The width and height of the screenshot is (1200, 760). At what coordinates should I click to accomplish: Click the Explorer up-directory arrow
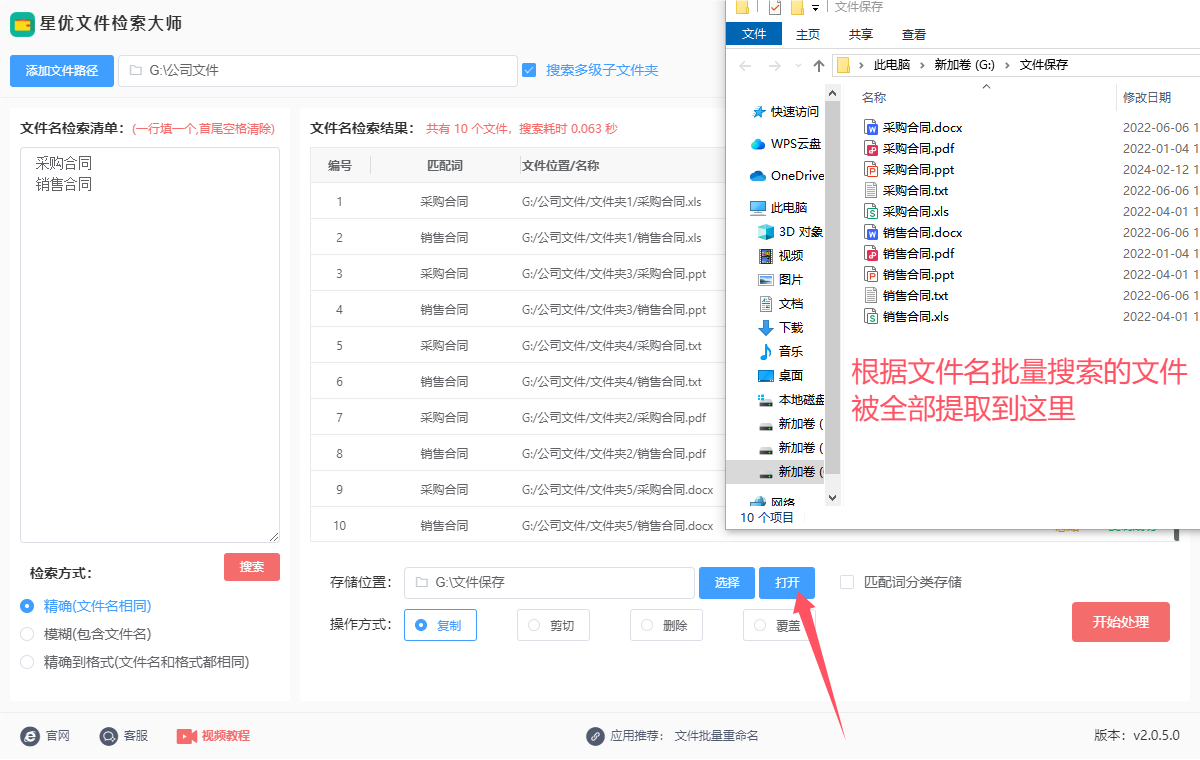(819, 65)
